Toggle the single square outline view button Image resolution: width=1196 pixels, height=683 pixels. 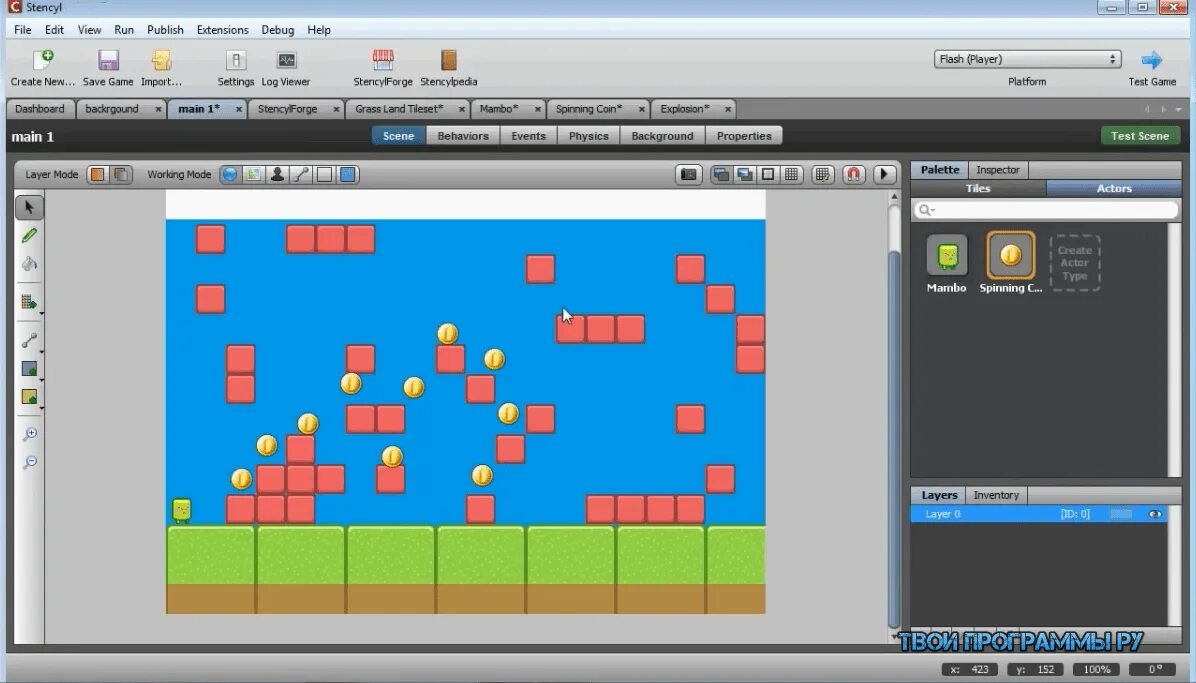coord(768,175)
